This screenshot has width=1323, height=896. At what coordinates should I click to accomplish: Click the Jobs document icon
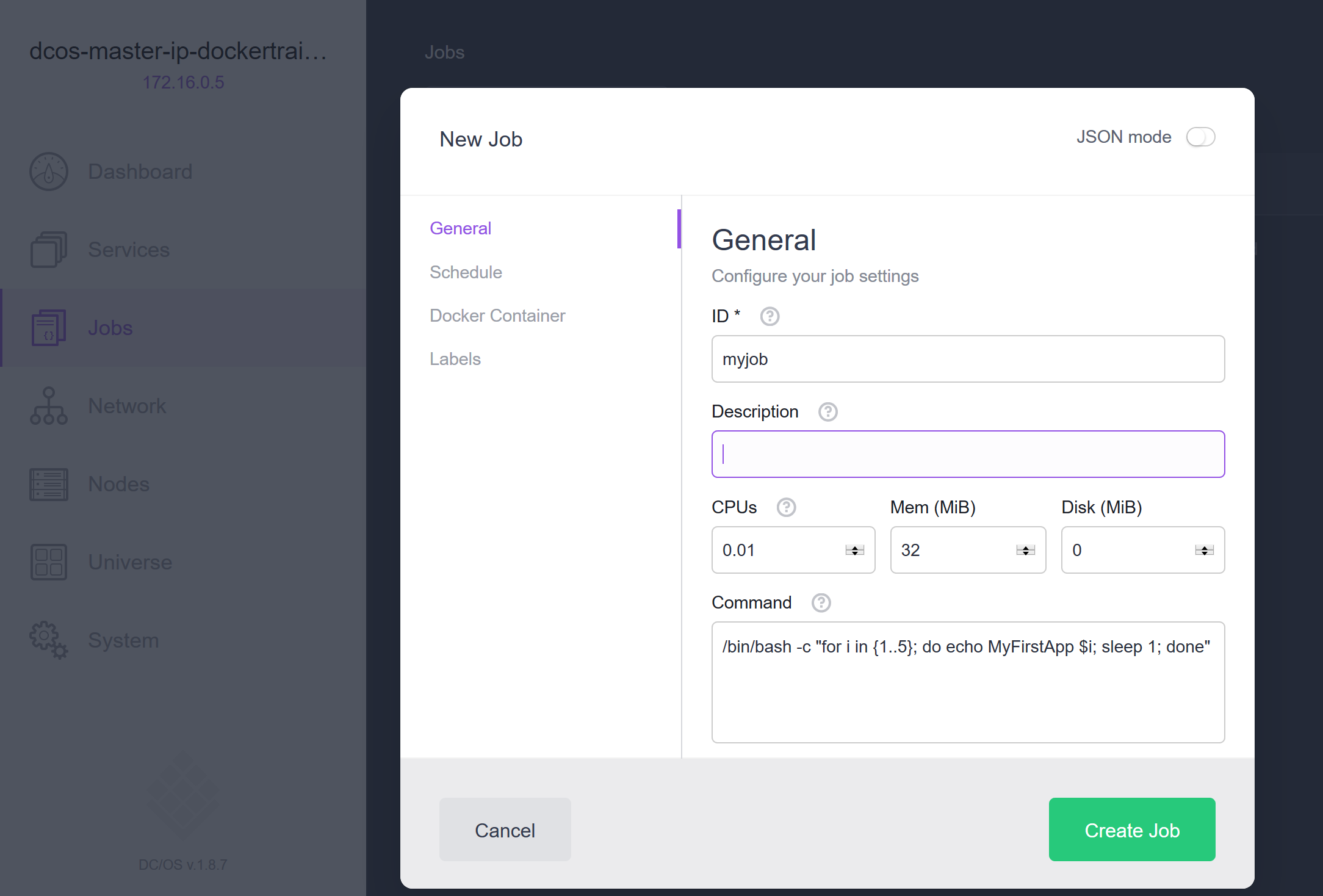coord(49,328)
